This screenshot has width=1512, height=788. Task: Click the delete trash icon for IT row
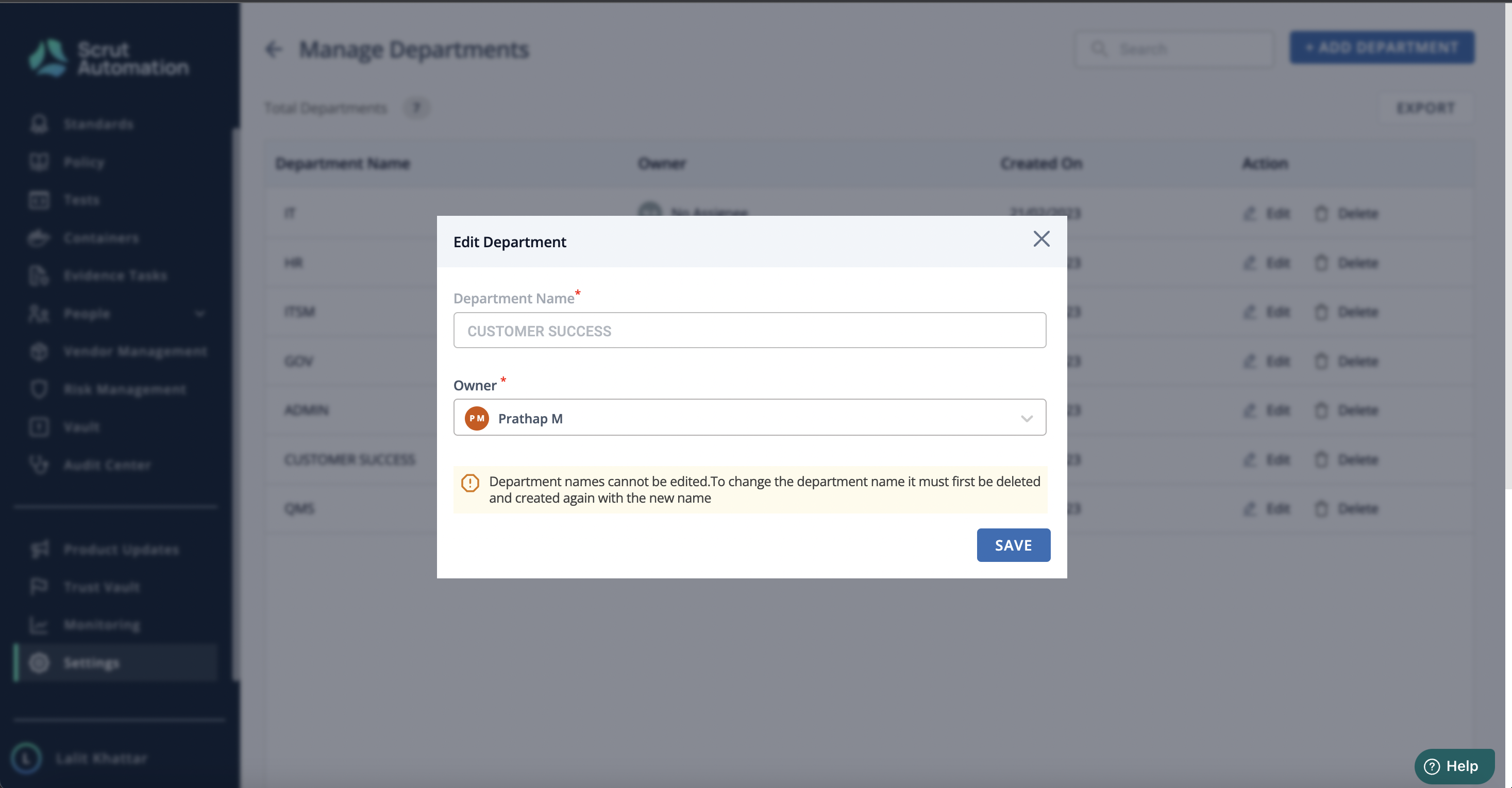(1321, 214)
